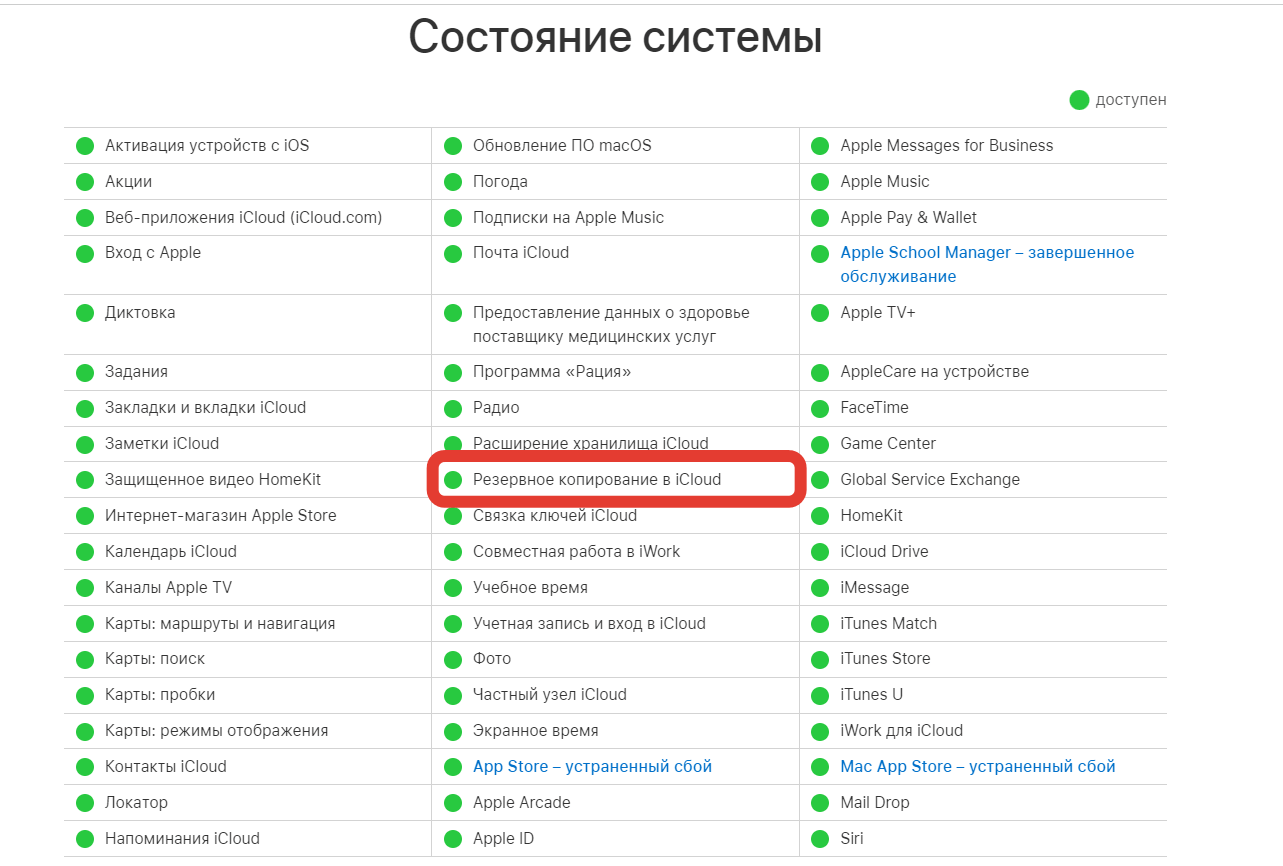Viewport: 1283px width, 866px height.
Task: Click the status indicator for Siri
Action: [821, 838]
